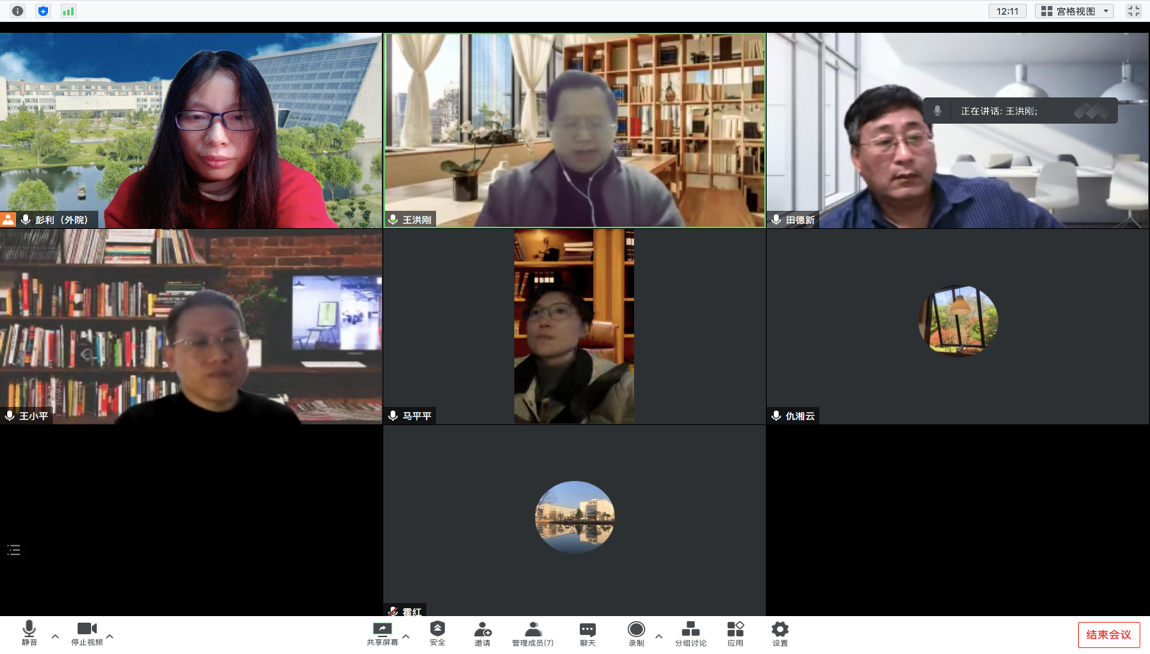Expand video options arrow beside 停止视频
Image resolution: width=1150 pixels, height=654 pixels.
click(110, 636)
